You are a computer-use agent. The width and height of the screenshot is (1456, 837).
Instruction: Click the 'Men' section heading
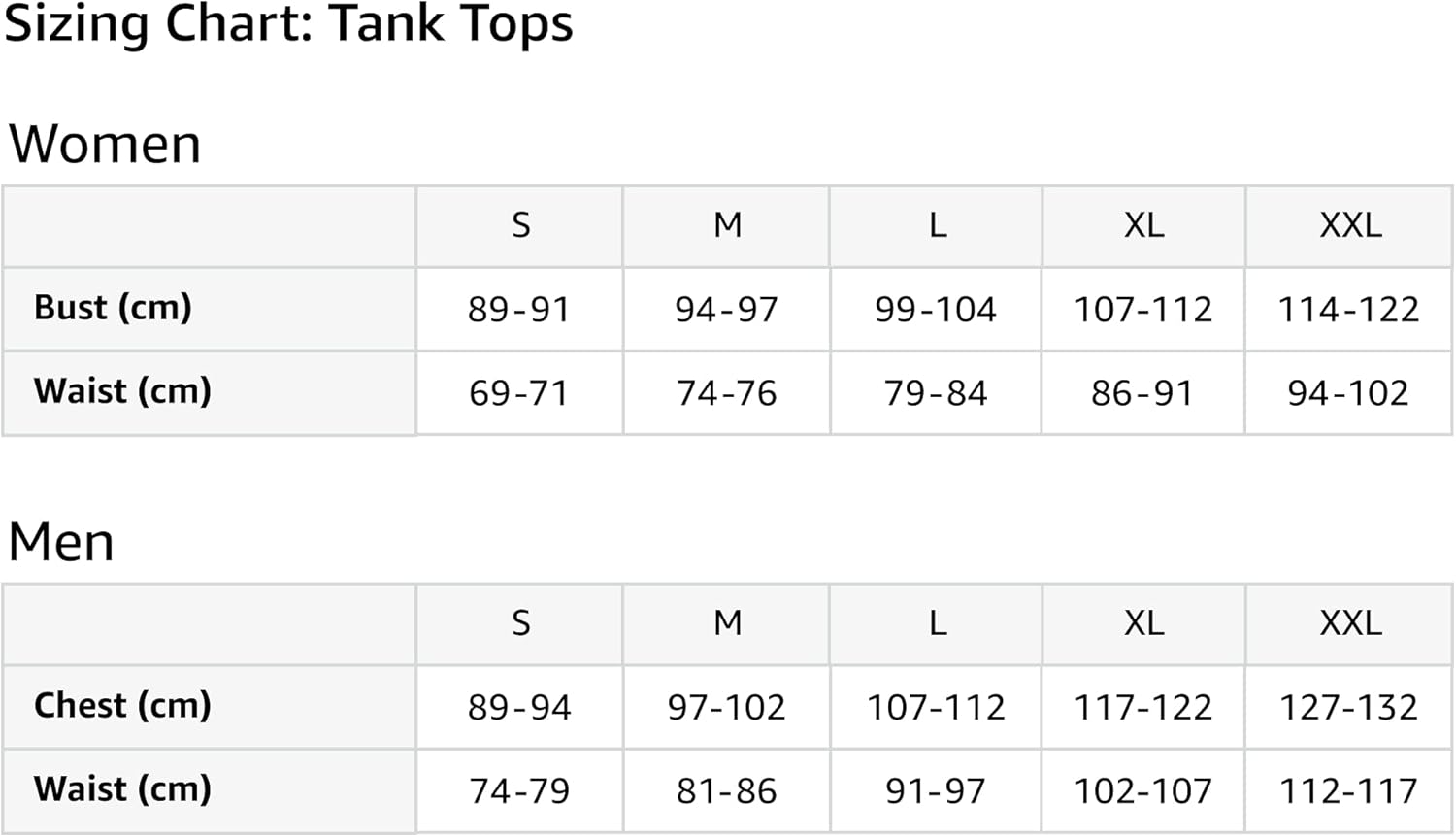pos(61,542)
